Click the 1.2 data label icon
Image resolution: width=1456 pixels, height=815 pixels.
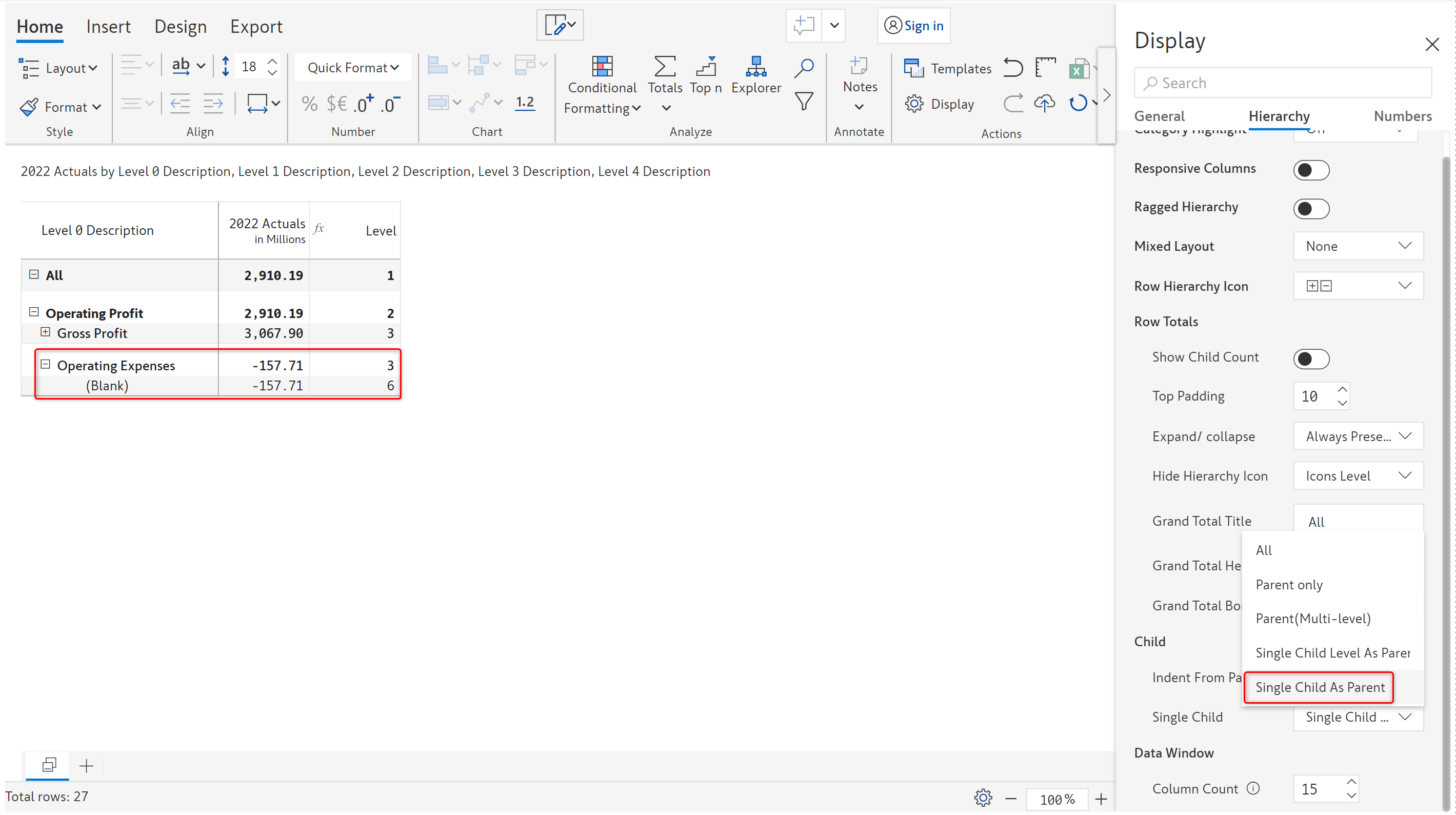pos(525,102)
